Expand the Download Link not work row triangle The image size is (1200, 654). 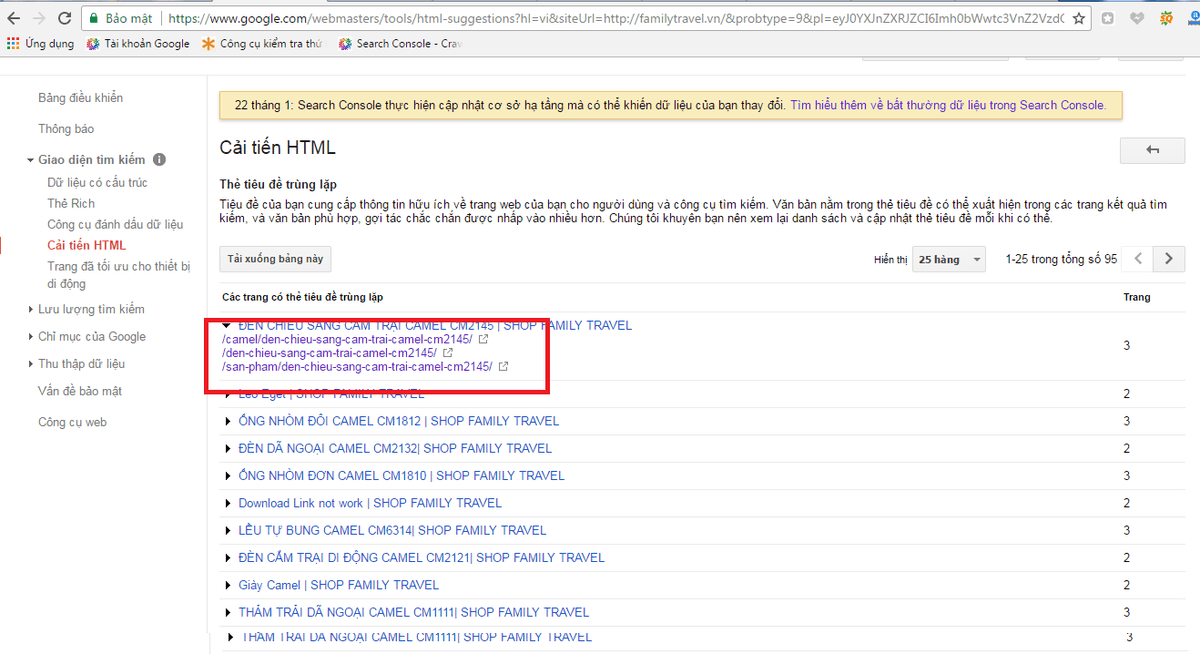click(x=227, y=503)
